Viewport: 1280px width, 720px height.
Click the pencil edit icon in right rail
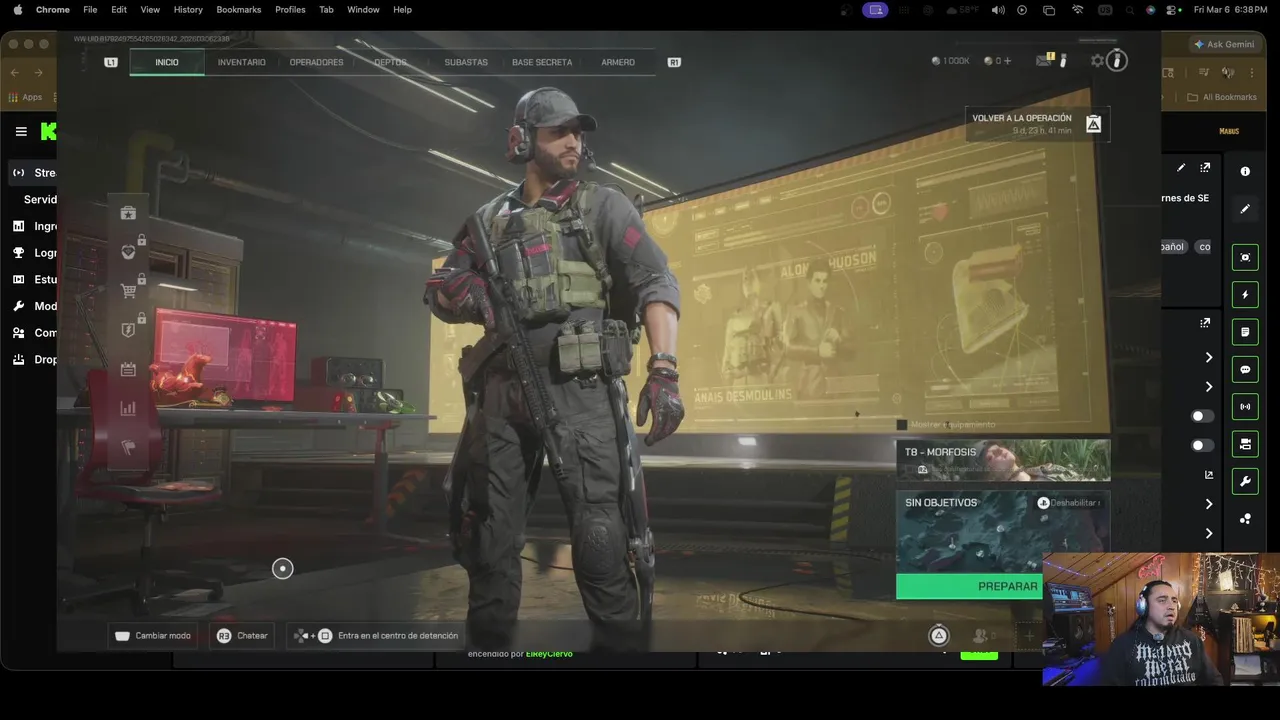[x=1245, y=209]
